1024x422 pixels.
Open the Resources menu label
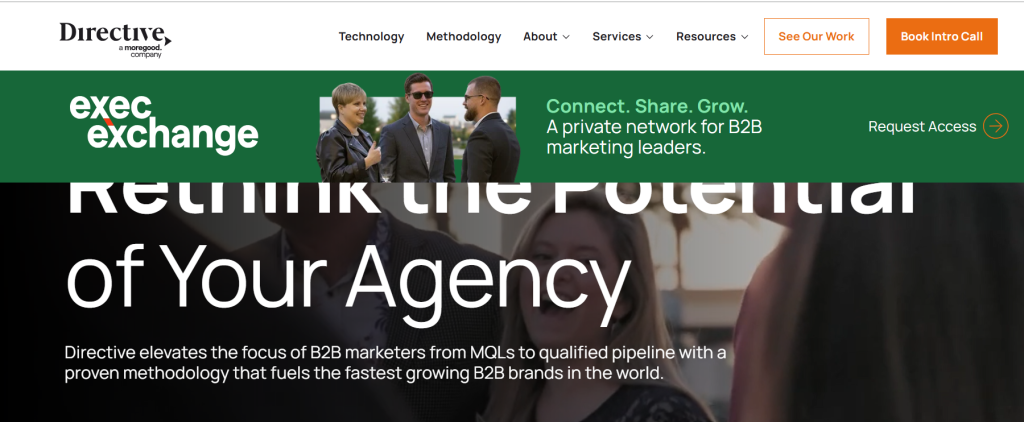(x=706, y=37)
